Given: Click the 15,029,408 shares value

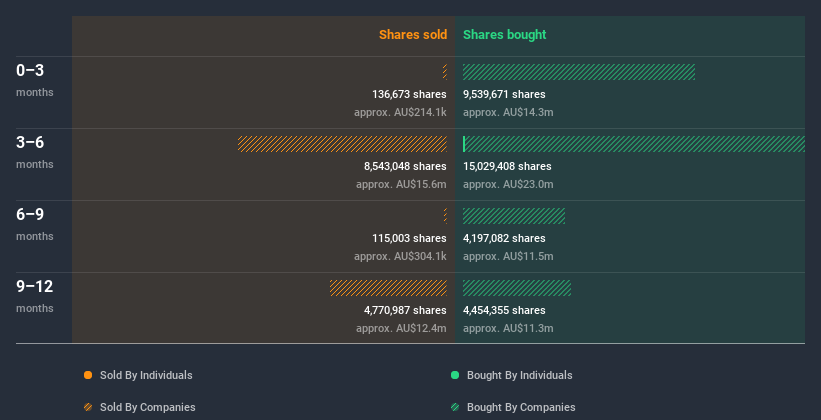Looking at the screenshot, I should tap(507, 166).
